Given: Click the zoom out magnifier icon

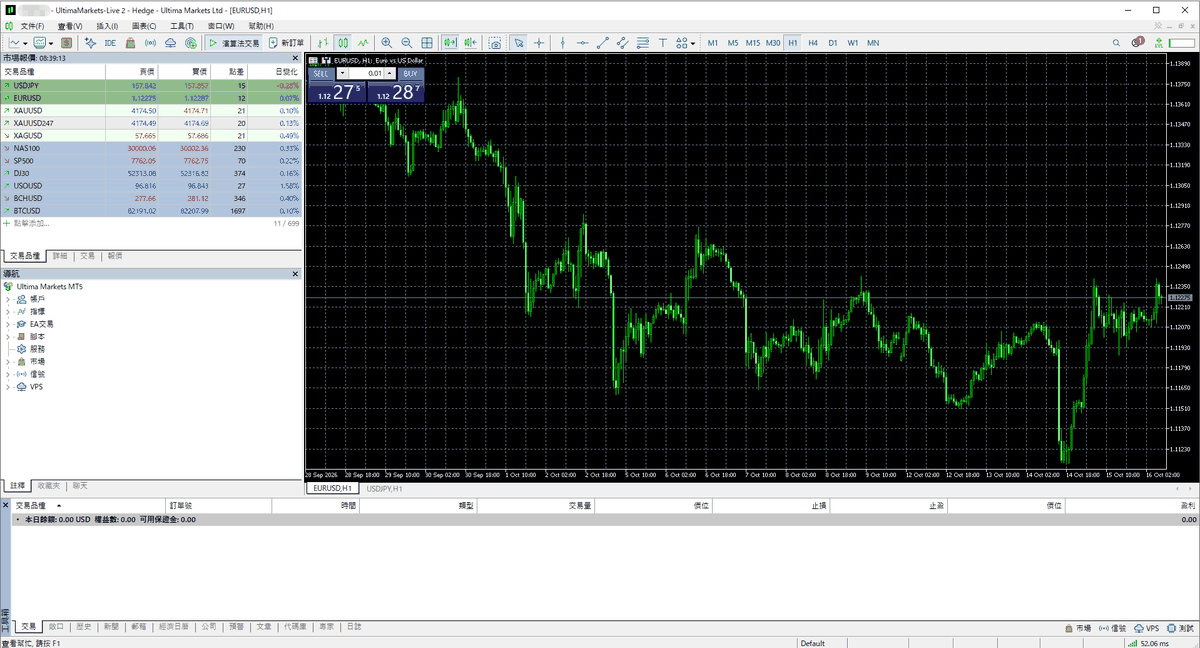Looking at the screenshot, I should [405, 43].
